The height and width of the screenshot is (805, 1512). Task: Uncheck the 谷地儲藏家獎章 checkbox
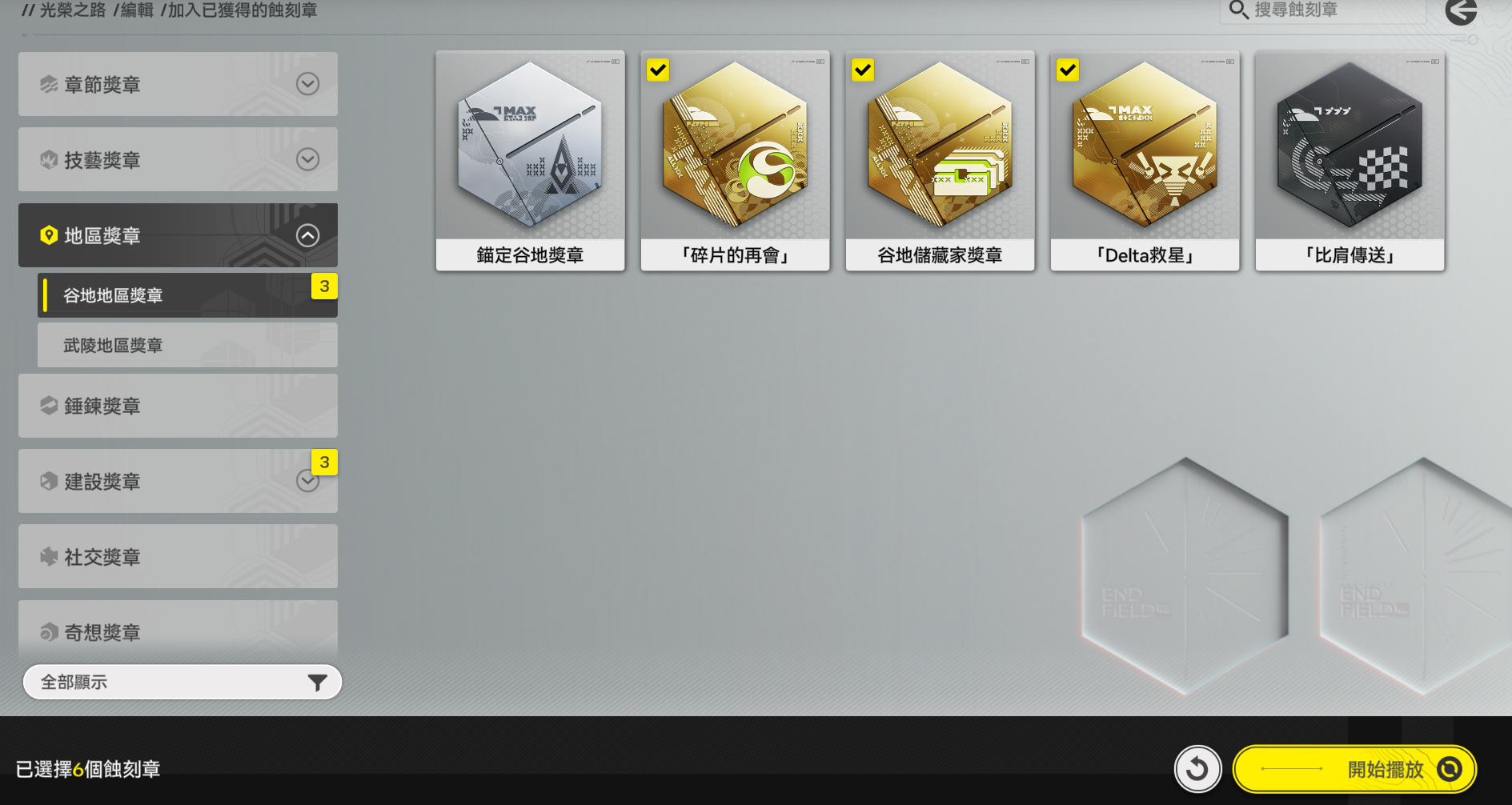863,70
